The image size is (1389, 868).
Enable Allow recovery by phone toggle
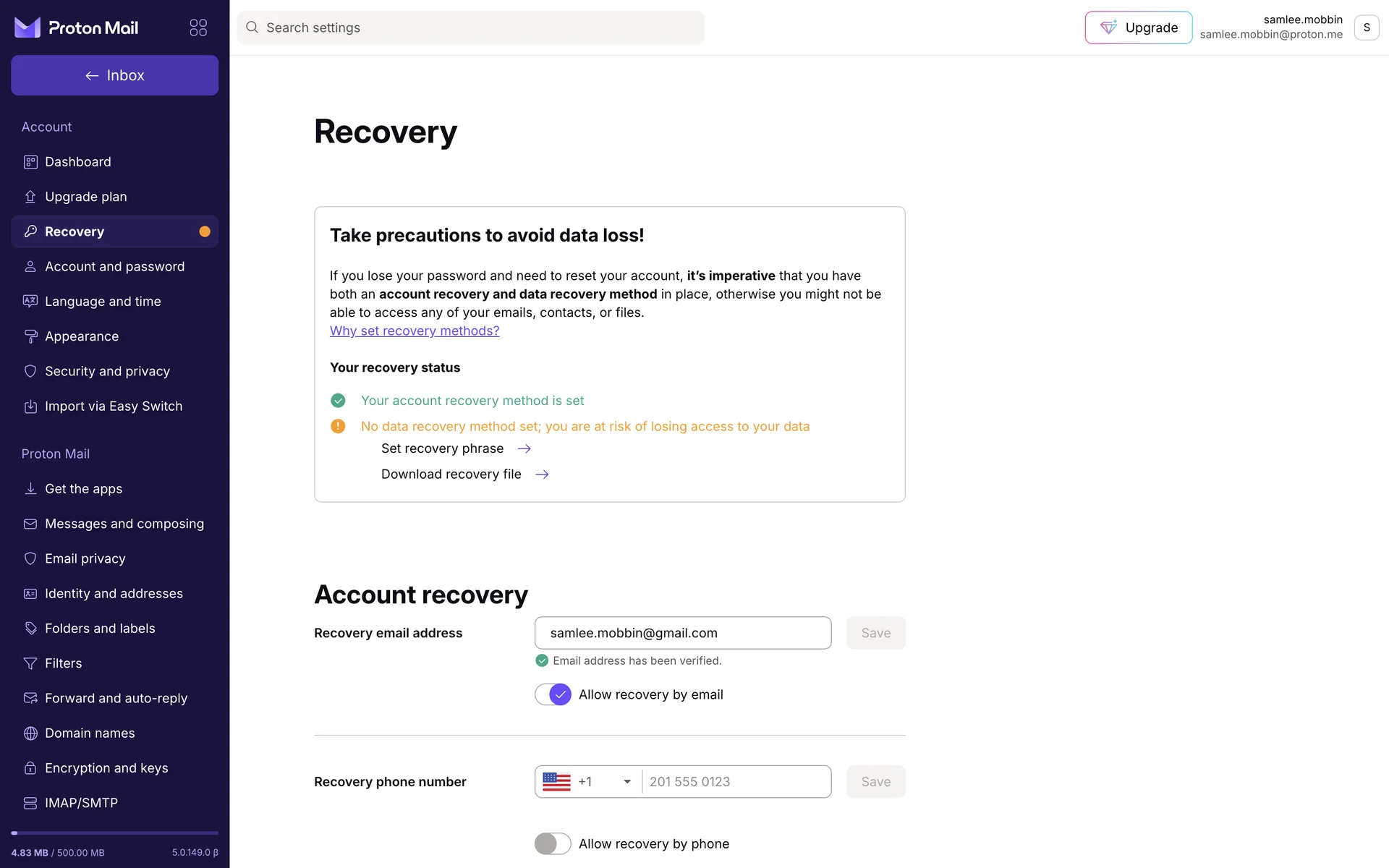pos(553,843)
